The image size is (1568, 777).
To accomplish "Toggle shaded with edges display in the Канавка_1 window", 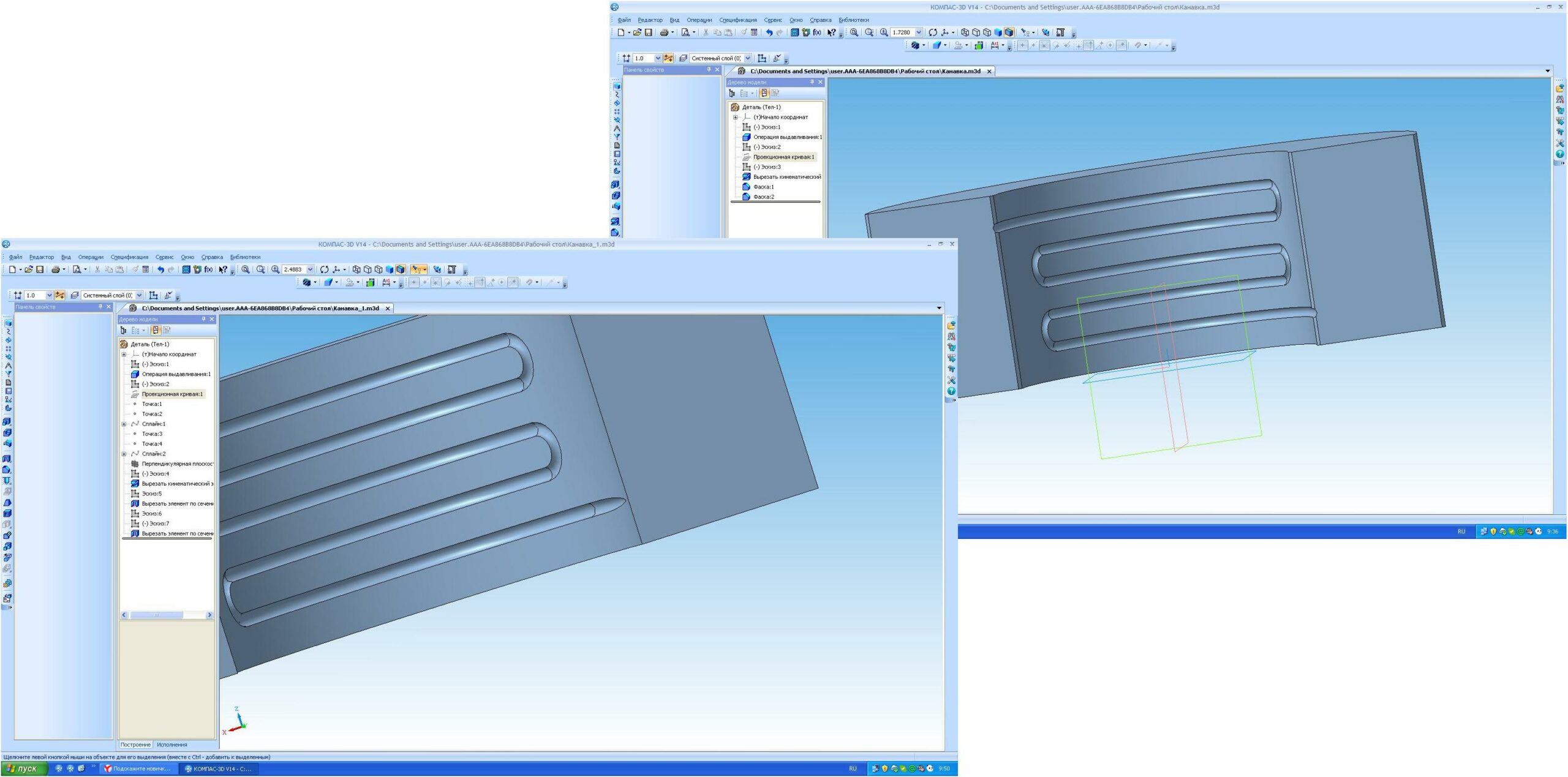I will click(401, 269).
